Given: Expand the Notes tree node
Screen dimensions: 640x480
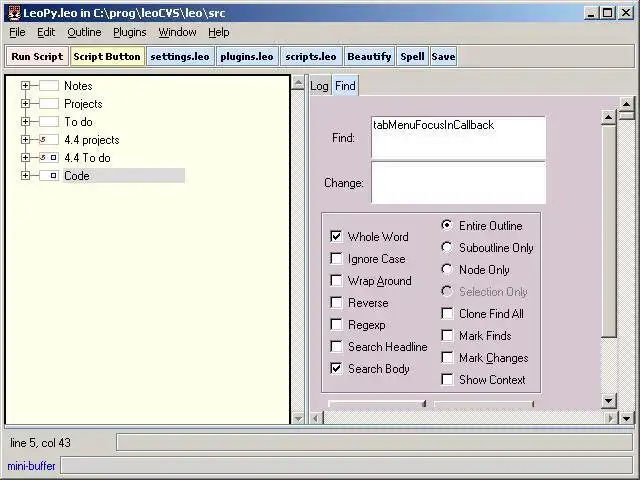Looking at the screenshot, I should pyautogui.click(x=25, y=86).
